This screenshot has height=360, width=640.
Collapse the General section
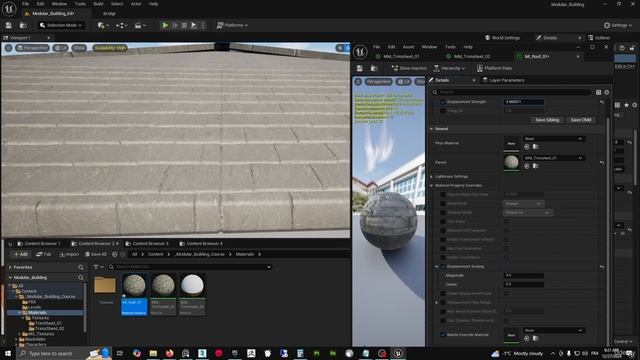[x=432, y=129]
